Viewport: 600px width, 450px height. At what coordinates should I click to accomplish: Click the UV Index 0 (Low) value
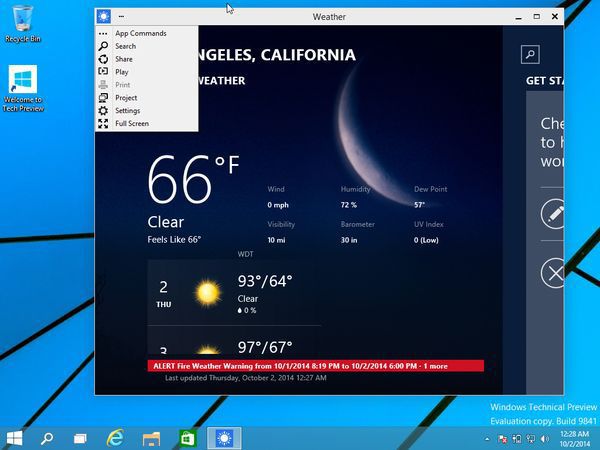coord(426,240)
